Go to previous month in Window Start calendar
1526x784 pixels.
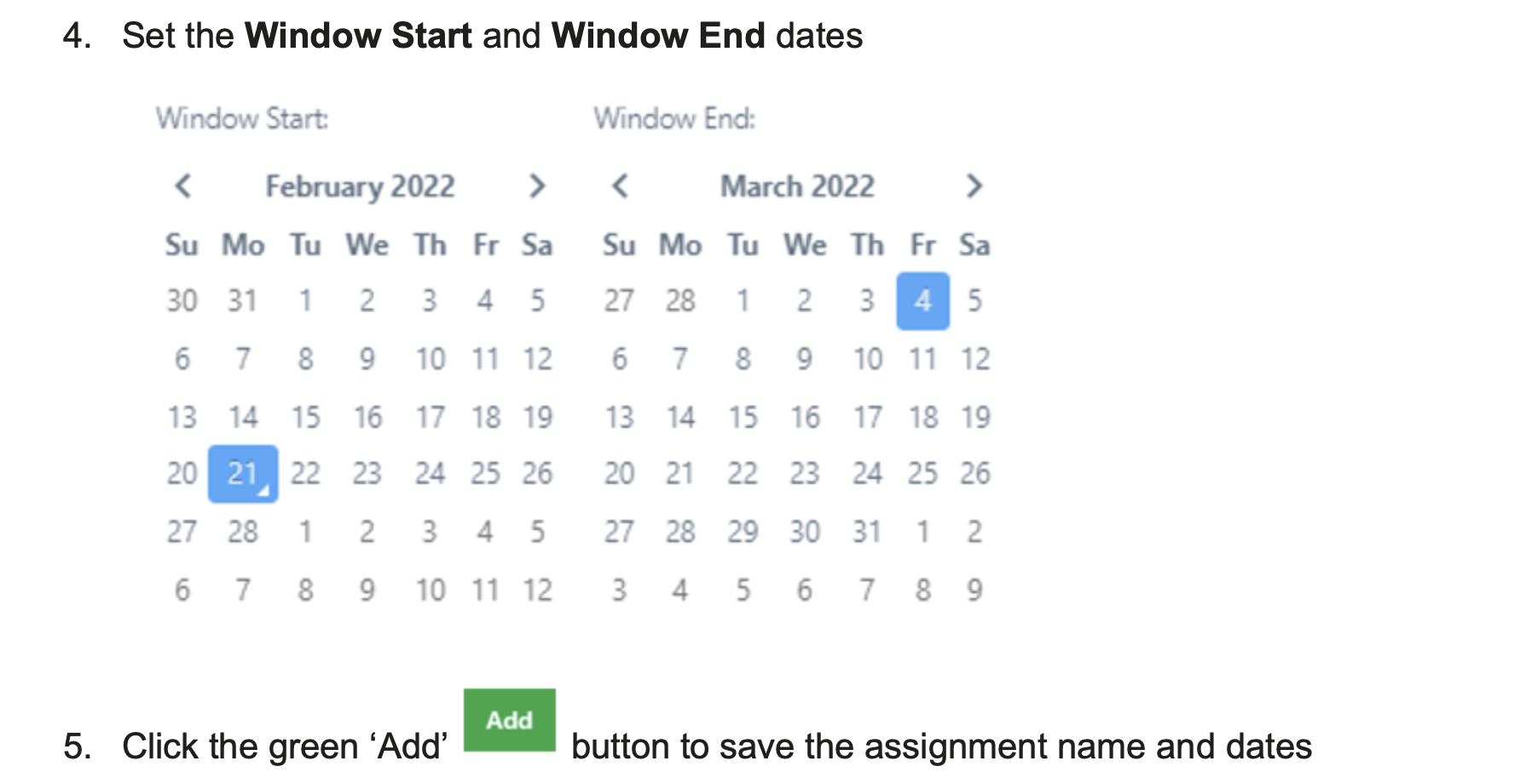pos(183,186)
